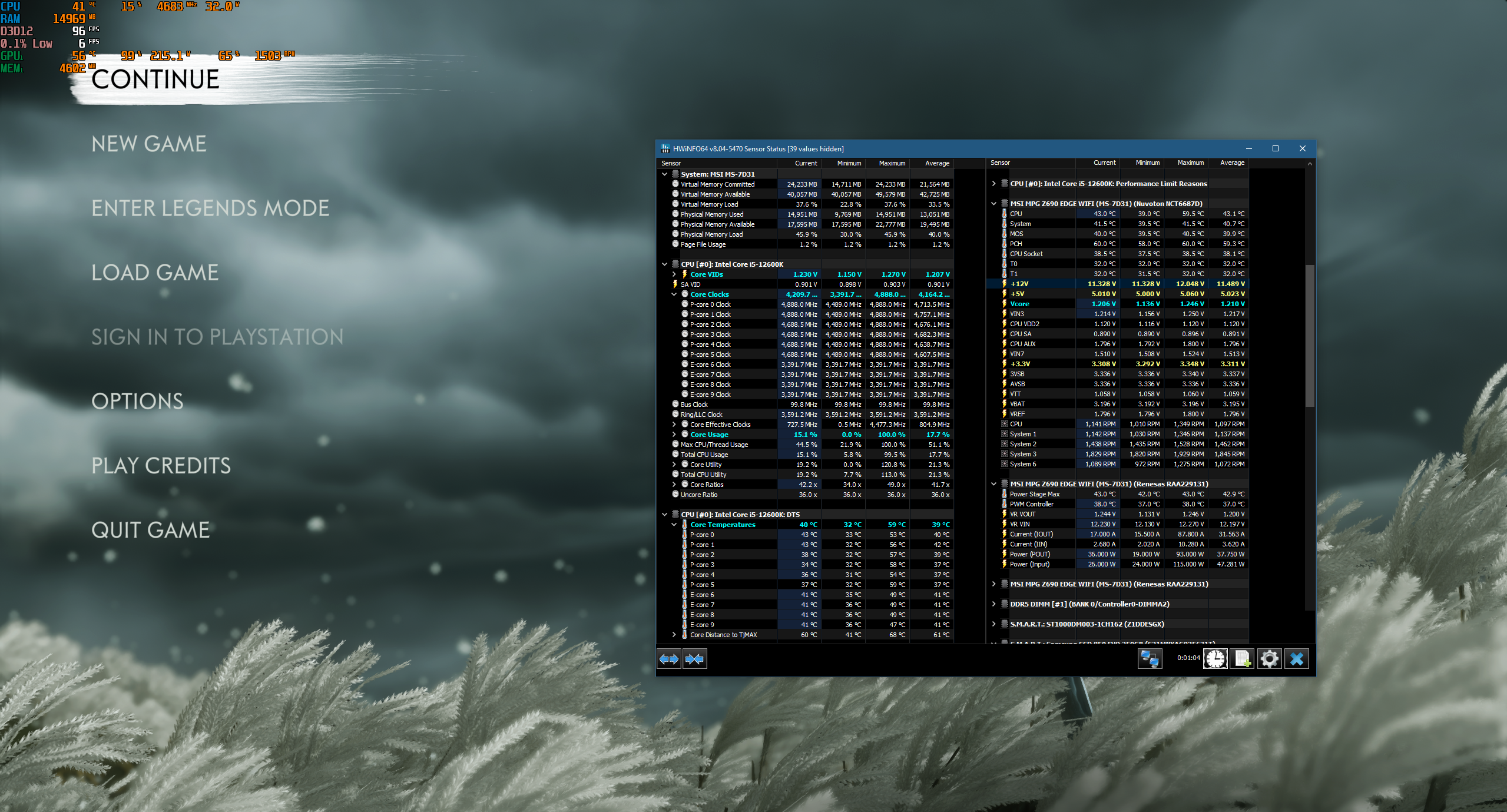Click the chip icon beside System: MSI MS-7D31

tap(675, 174)
